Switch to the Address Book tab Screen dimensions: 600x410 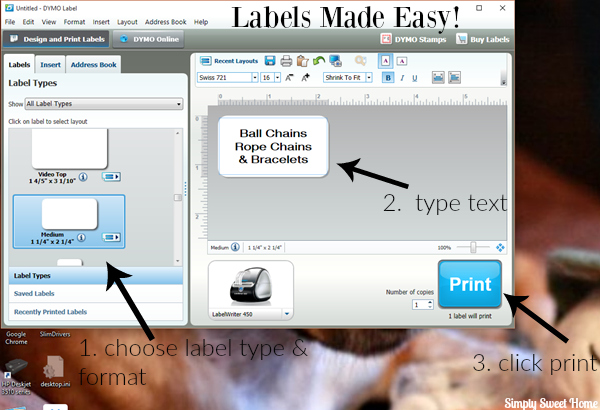pyautogui.click(x=93, y=65)
